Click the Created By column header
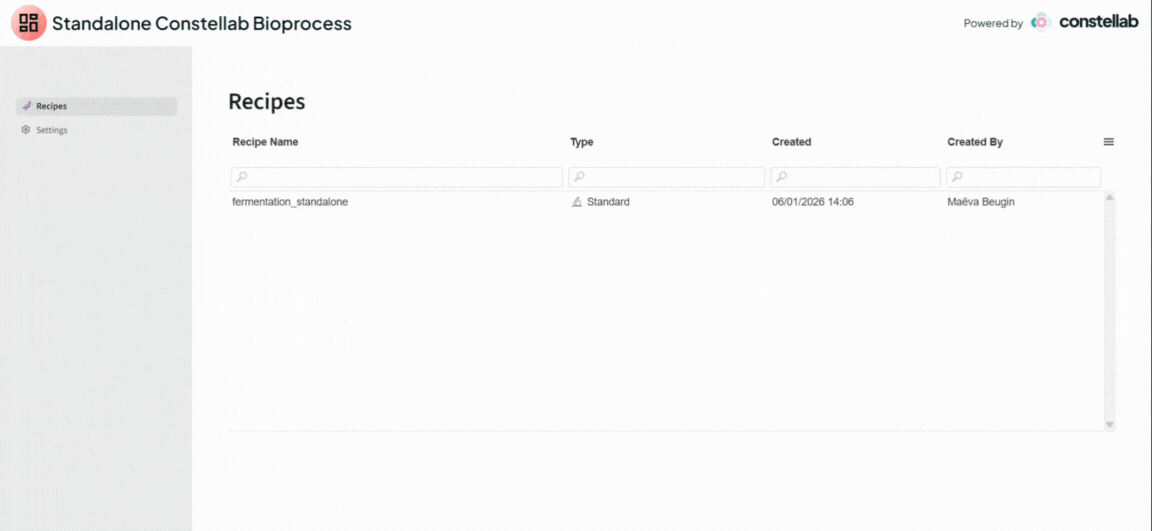Screen dimensions: 1152x531 click(974, 142)
